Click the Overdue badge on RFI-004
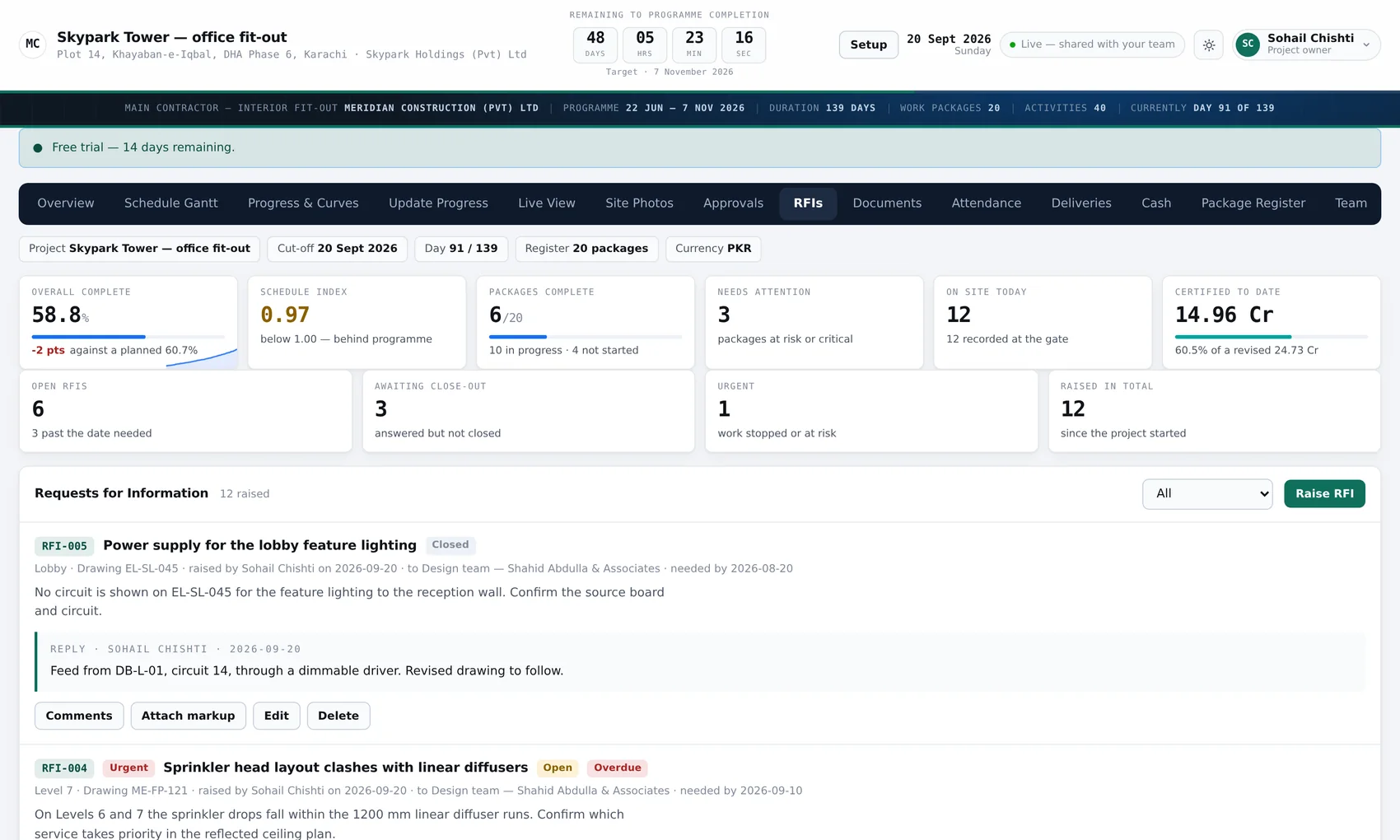1400x840 pixels. click(618, 768)
